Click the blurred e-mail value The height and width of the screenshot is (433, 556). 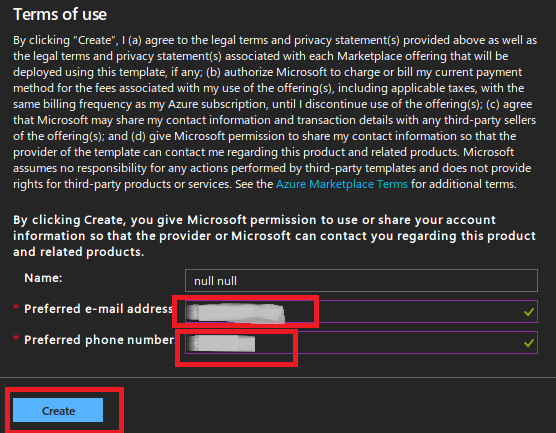pyautogui.click(x=235, y=312)
